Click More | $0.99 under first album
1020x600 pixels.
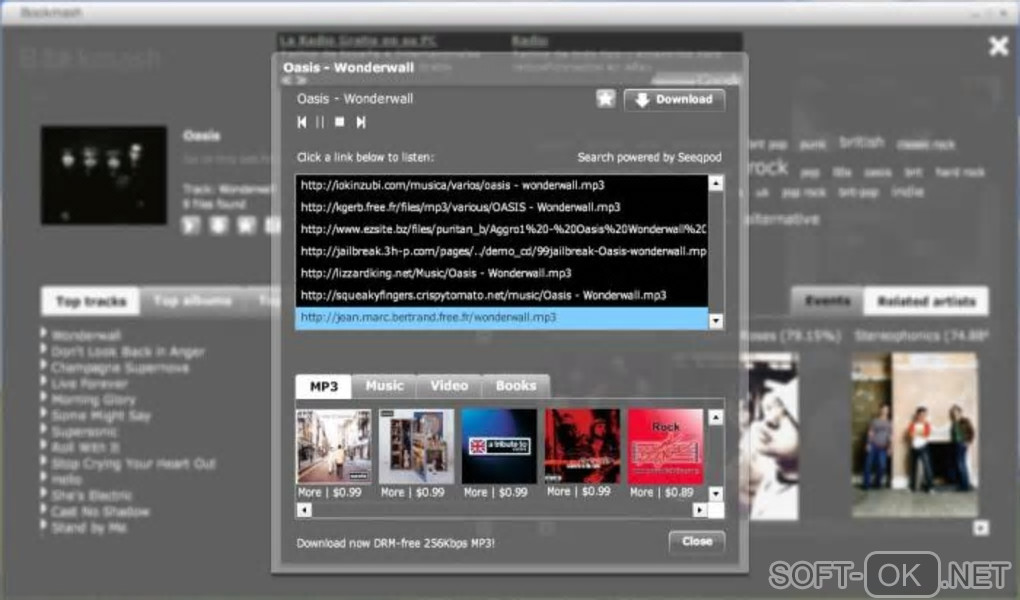click(329, 493)
